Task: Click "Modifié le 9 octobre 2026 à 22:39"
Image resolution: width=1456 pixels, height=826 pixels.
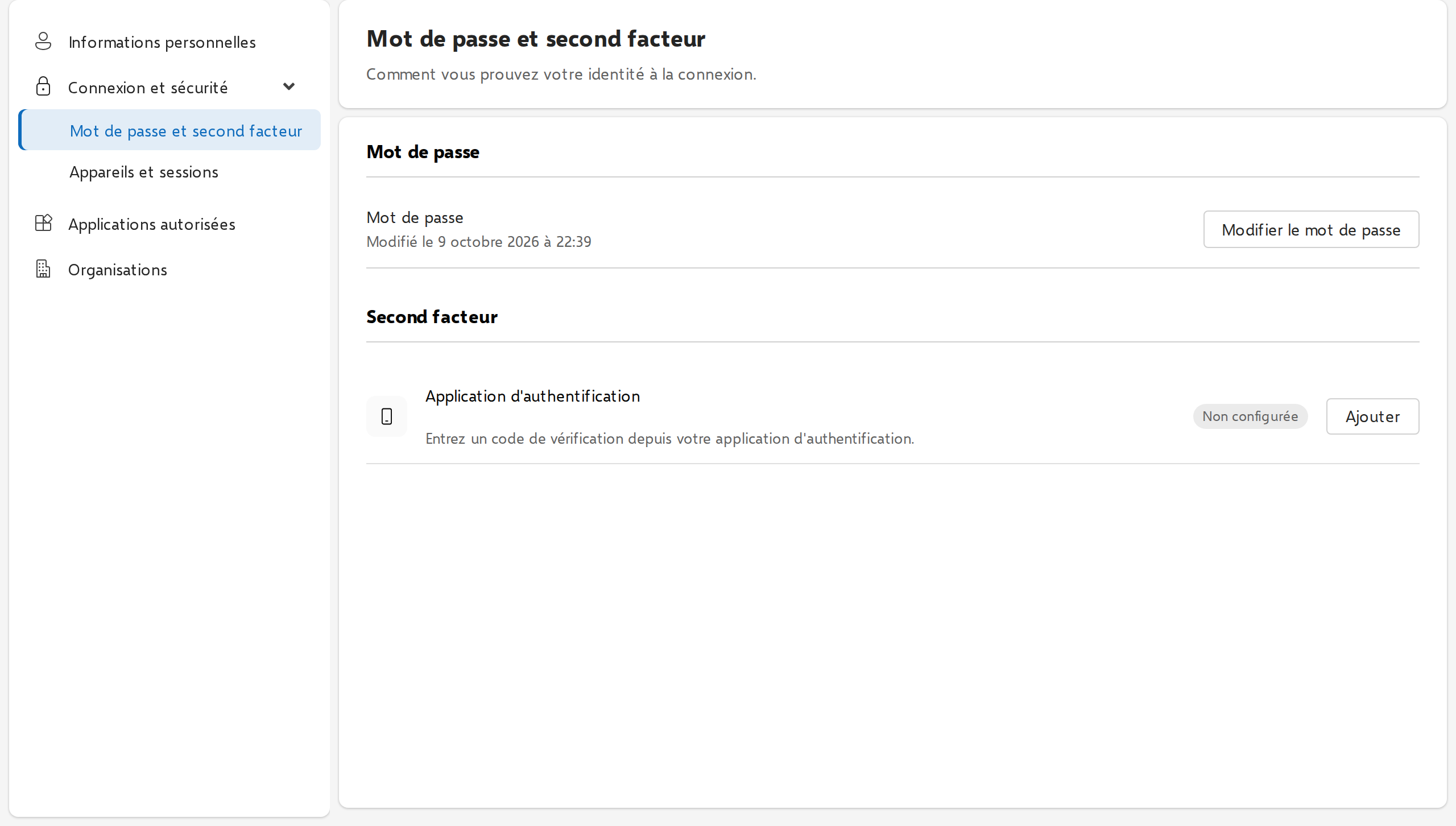Action: coord(479,242)
